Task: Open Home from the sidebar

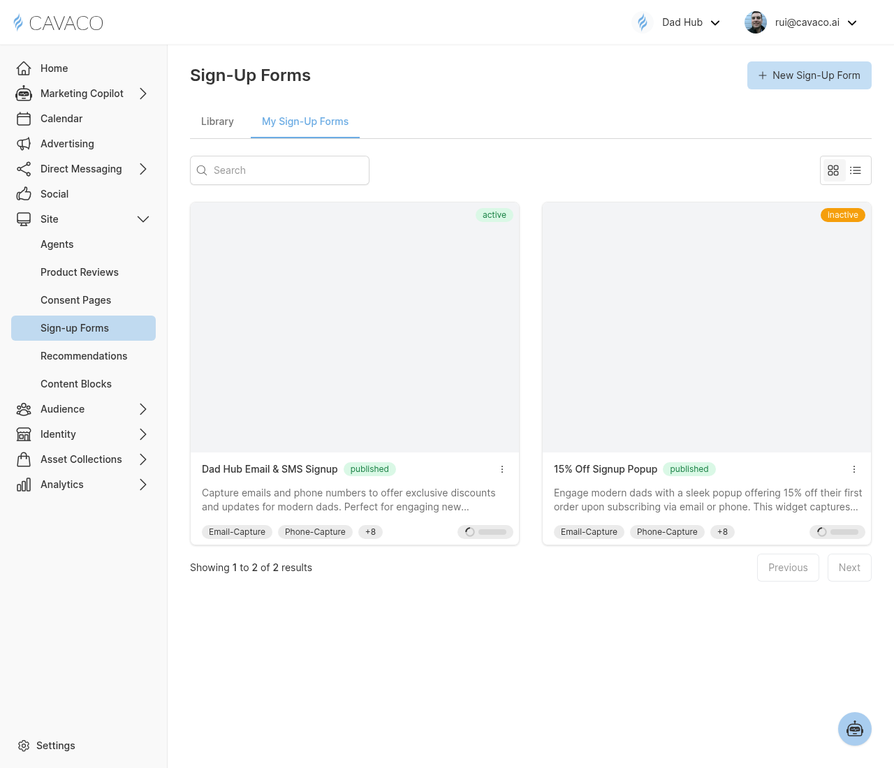Action: [x=54, y=68]
